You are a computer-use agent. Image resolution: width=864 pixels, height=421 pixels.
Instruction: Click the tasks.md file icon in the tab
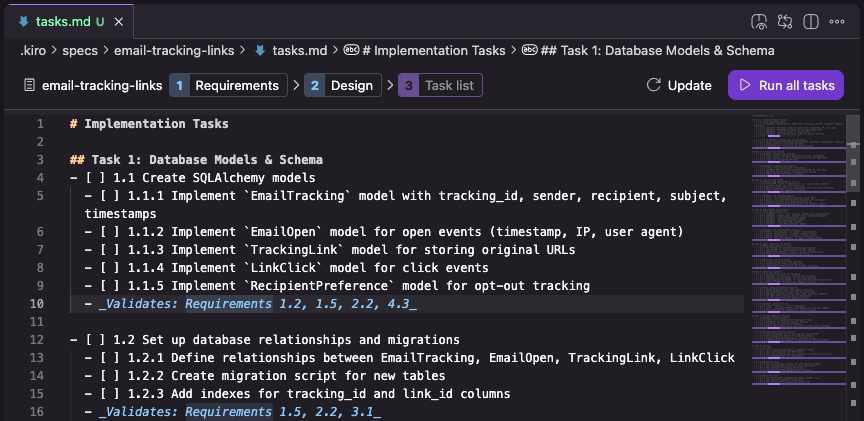pyautogui.click(x=23, y=21)
